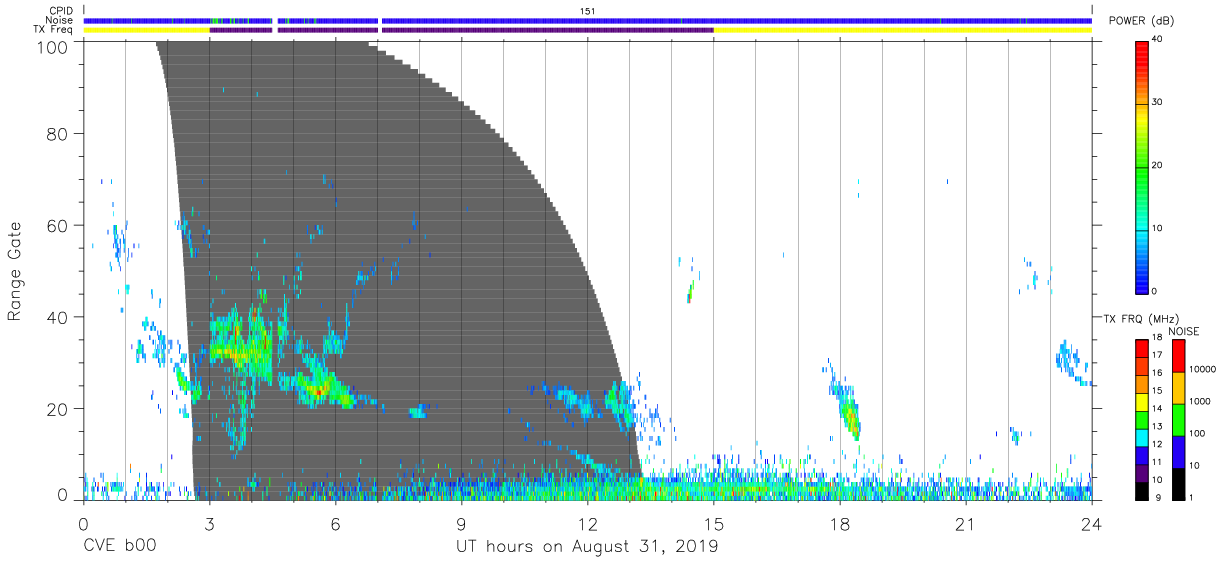The image size is (1228, 567).
Task: Click the 6 tick on the UT hours axis
Action: click(x=335, y=524)
